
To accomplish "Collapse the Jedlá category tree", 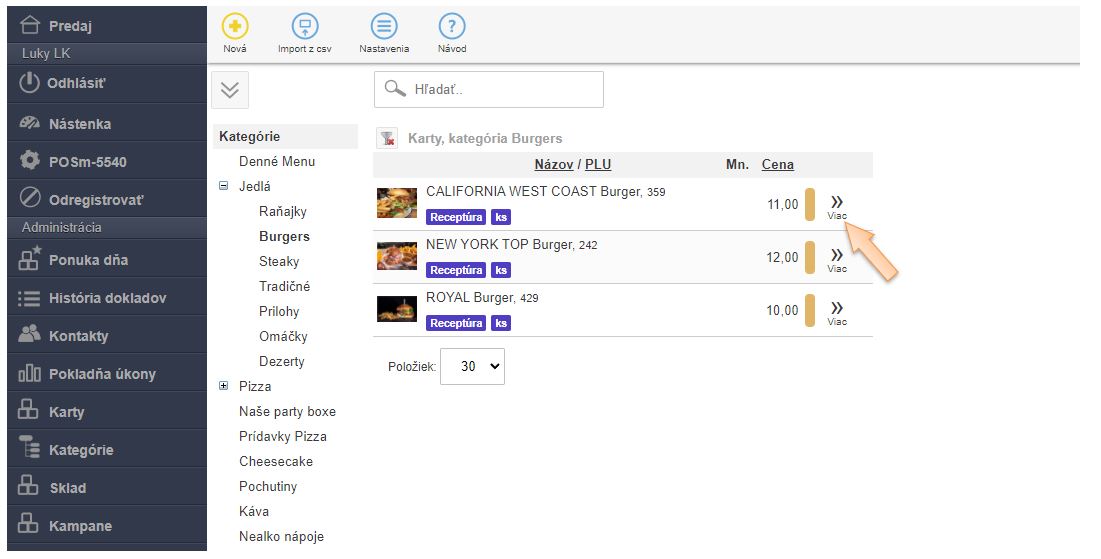I will [x=224, y=186].
